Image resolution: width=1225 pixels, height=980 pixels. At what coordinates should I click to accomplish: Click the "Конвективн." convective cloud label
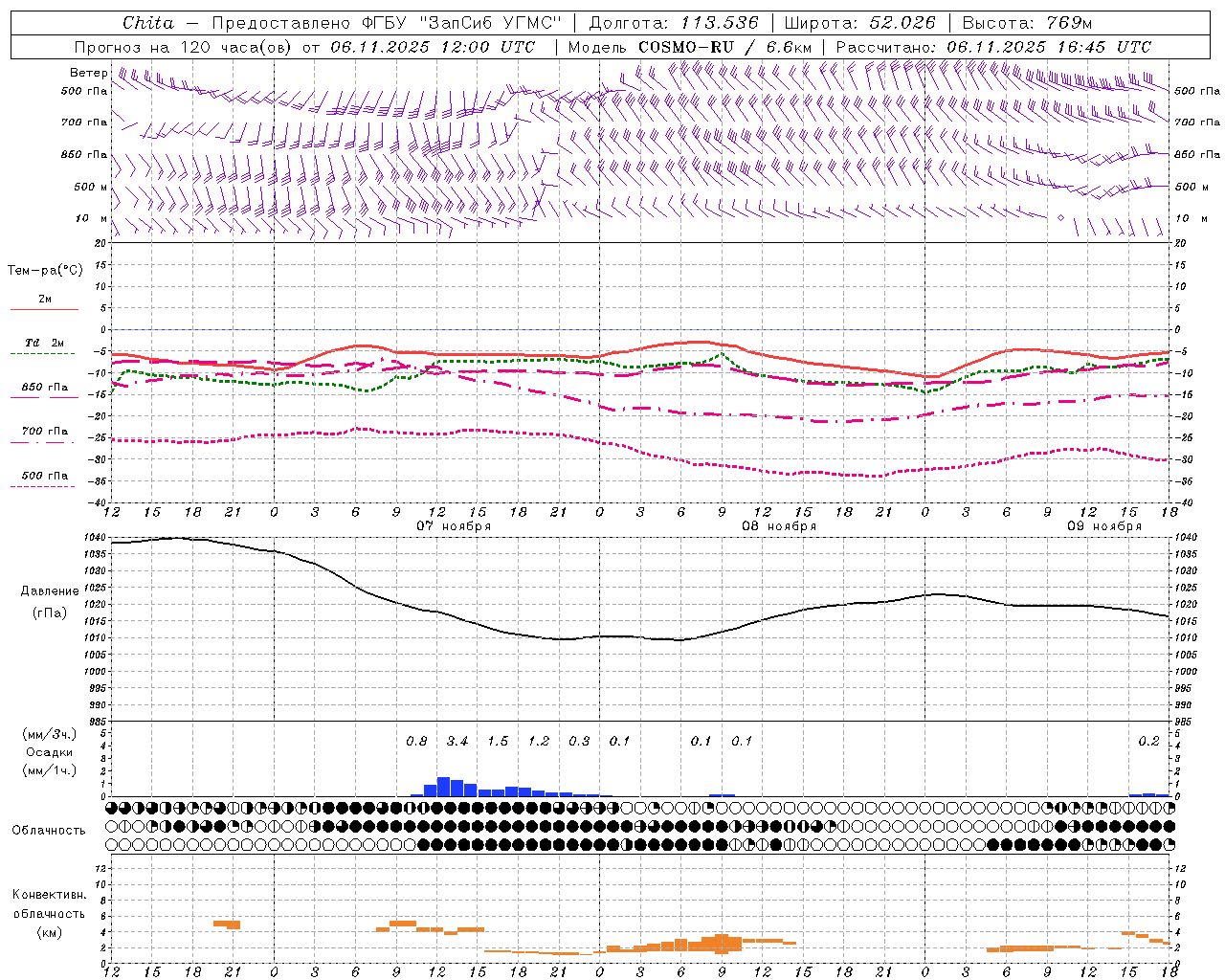(49, 896)
